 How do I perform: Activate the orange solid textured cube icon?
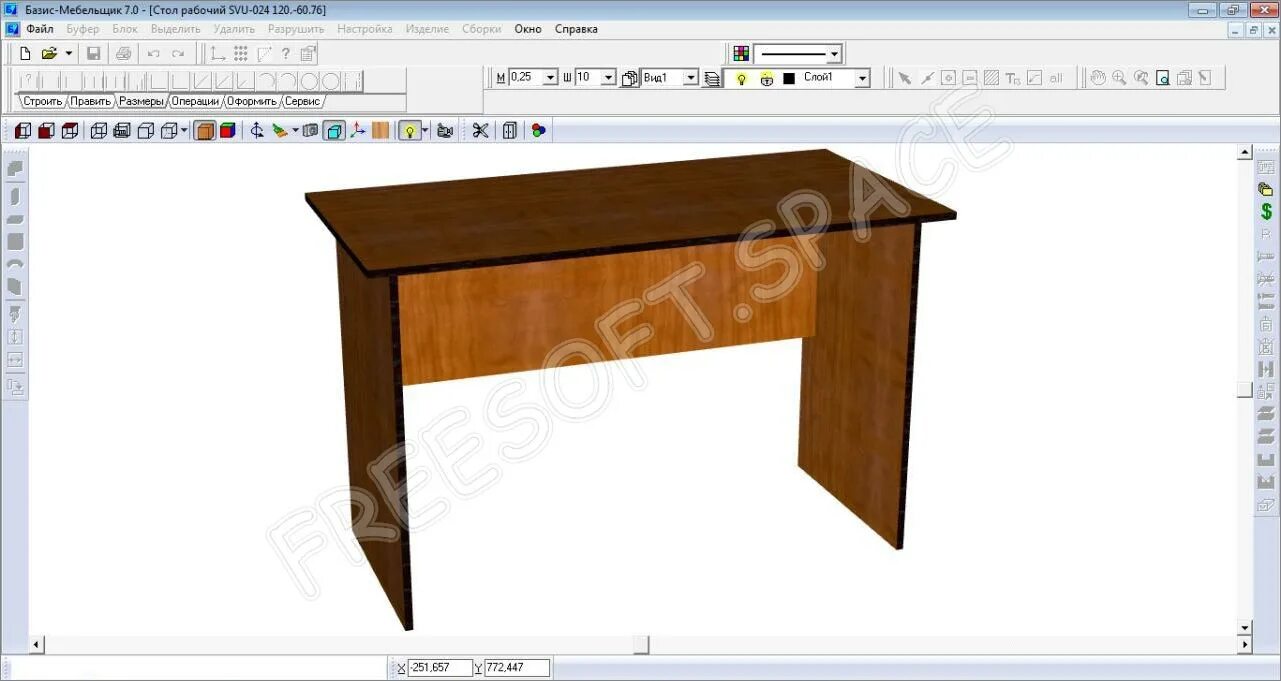204,130
